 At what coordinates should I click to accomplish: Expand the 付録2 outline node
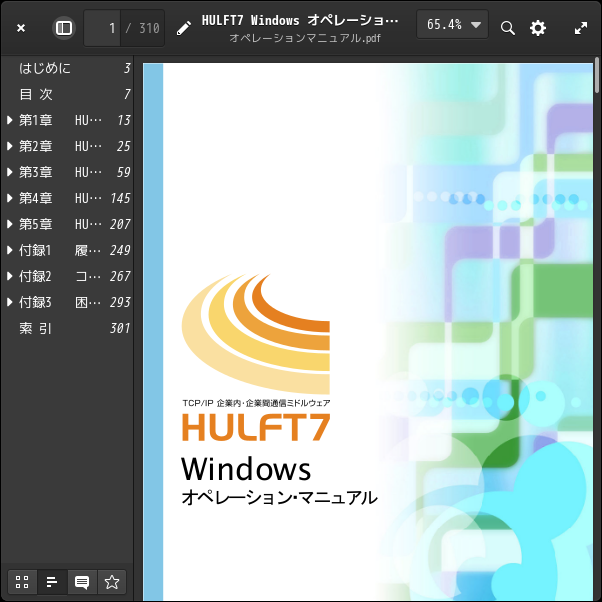pos(10,276)
